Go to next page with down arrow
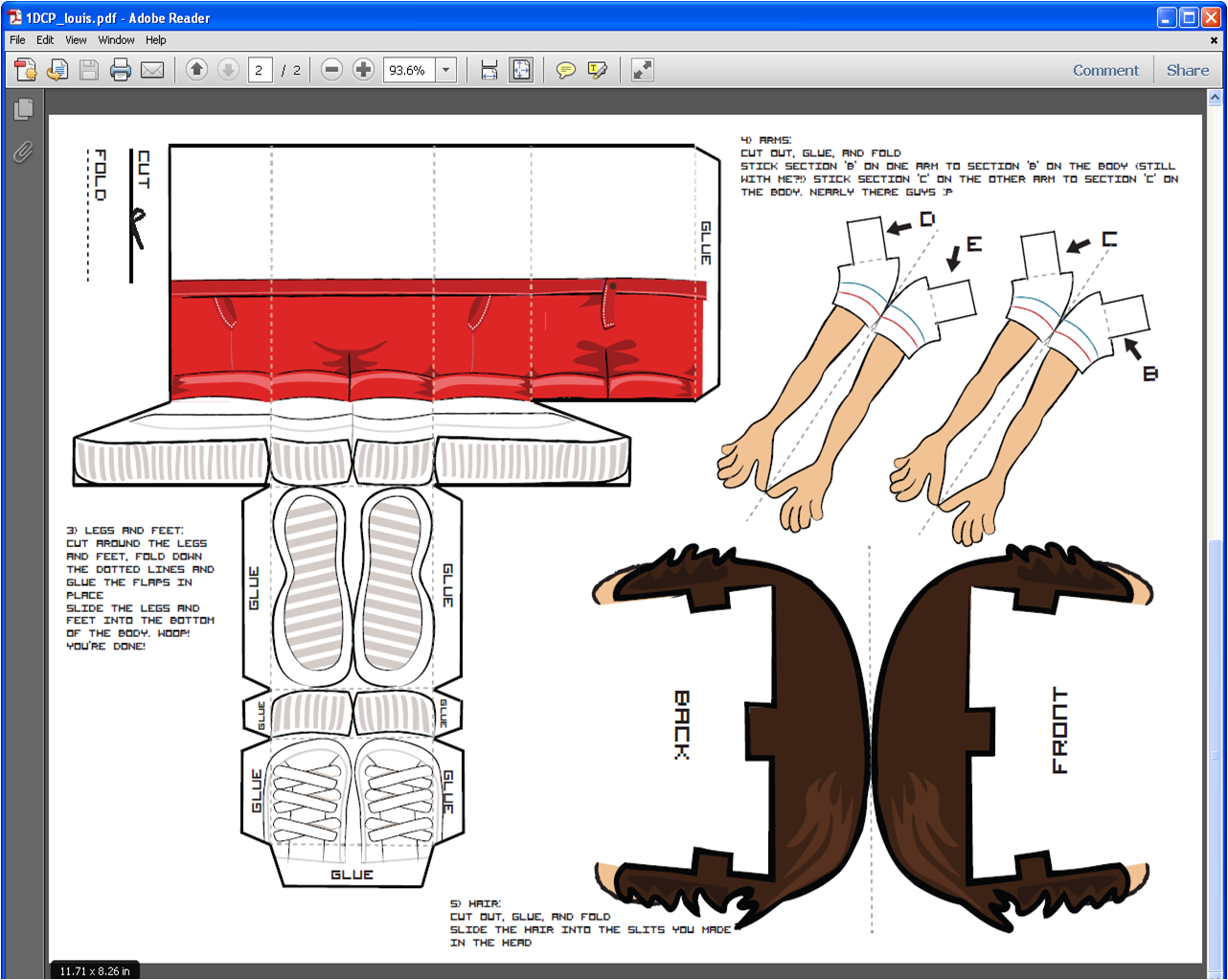 click(228, 70)
